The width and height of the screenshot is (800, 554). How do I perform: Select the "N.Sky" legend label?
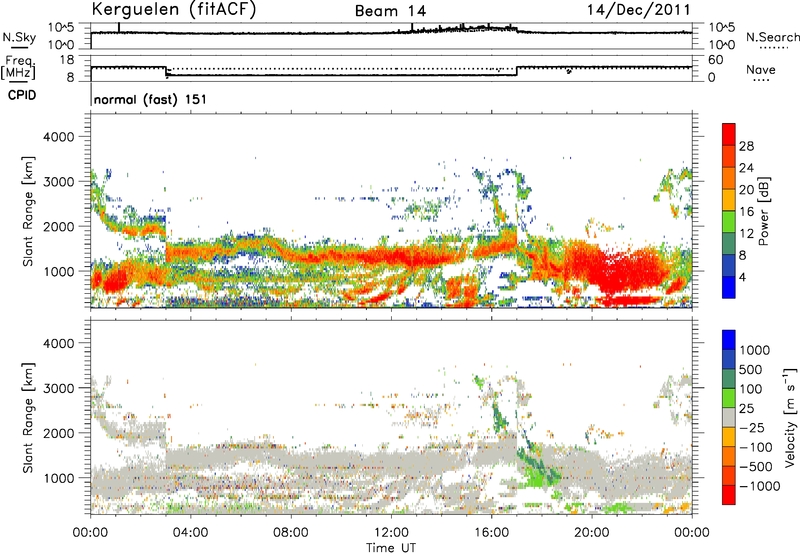pyautogui.click(x=19, y=37)
